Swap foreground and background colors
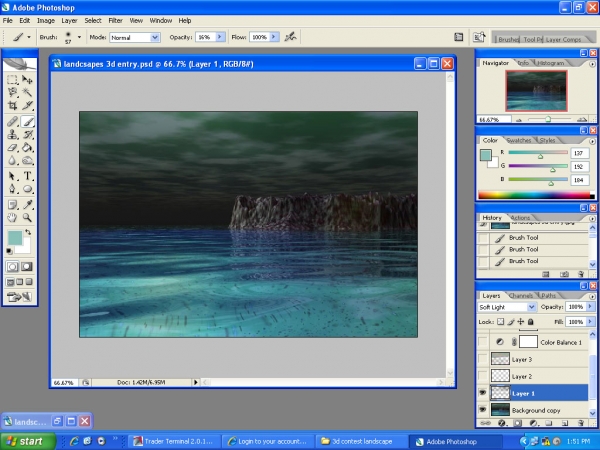The image size is (600, 450). pyautogui.click(x=28, y=232)
